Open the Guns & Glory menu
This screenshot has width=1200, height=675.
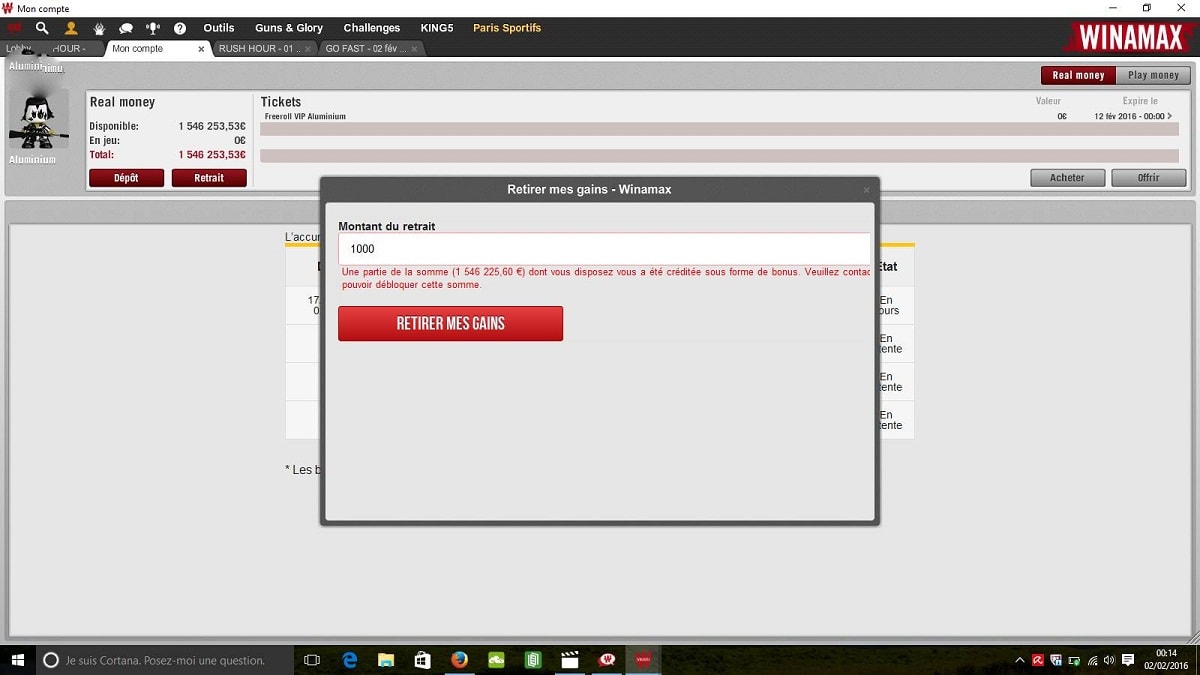(x=289, y=28)
